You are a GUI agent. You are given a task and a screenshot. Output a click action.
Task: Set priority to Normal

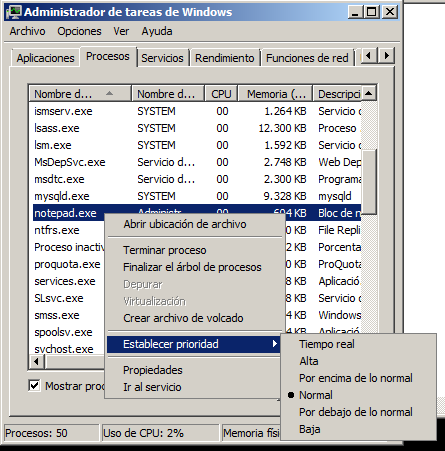(359, 395)
